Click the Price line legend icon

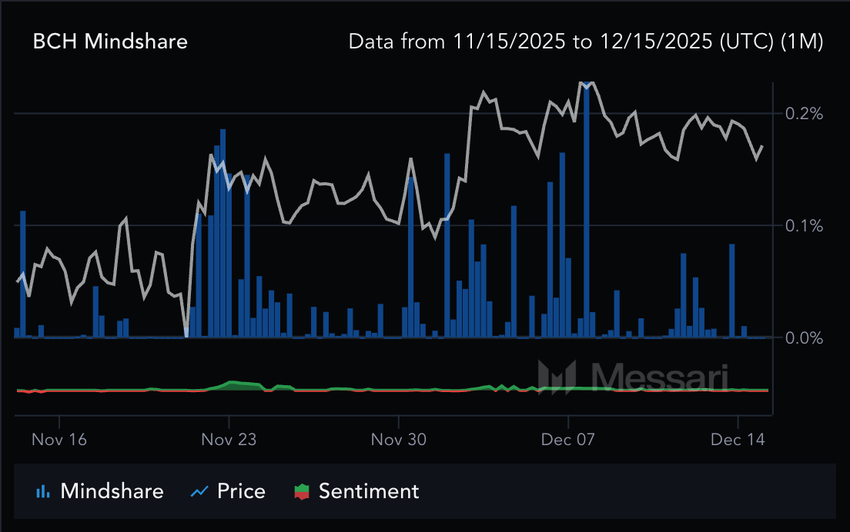click(x=199, y=491)
